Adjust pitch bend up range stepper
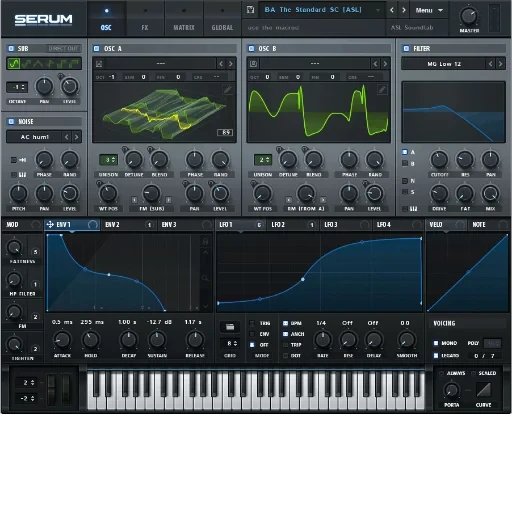This screenshot has width=512, height=512. (x=27, y=383)
